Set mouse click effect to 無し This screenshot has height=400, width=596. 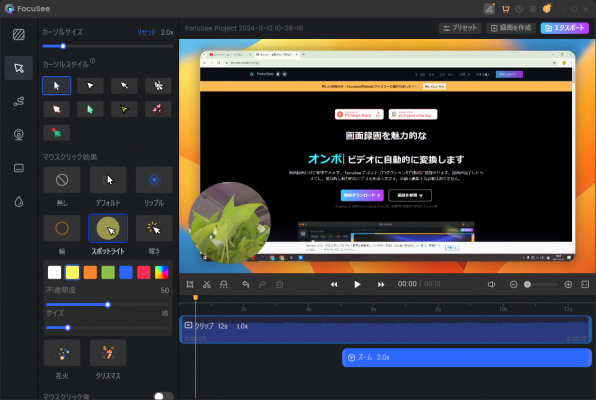pos(62,179)
